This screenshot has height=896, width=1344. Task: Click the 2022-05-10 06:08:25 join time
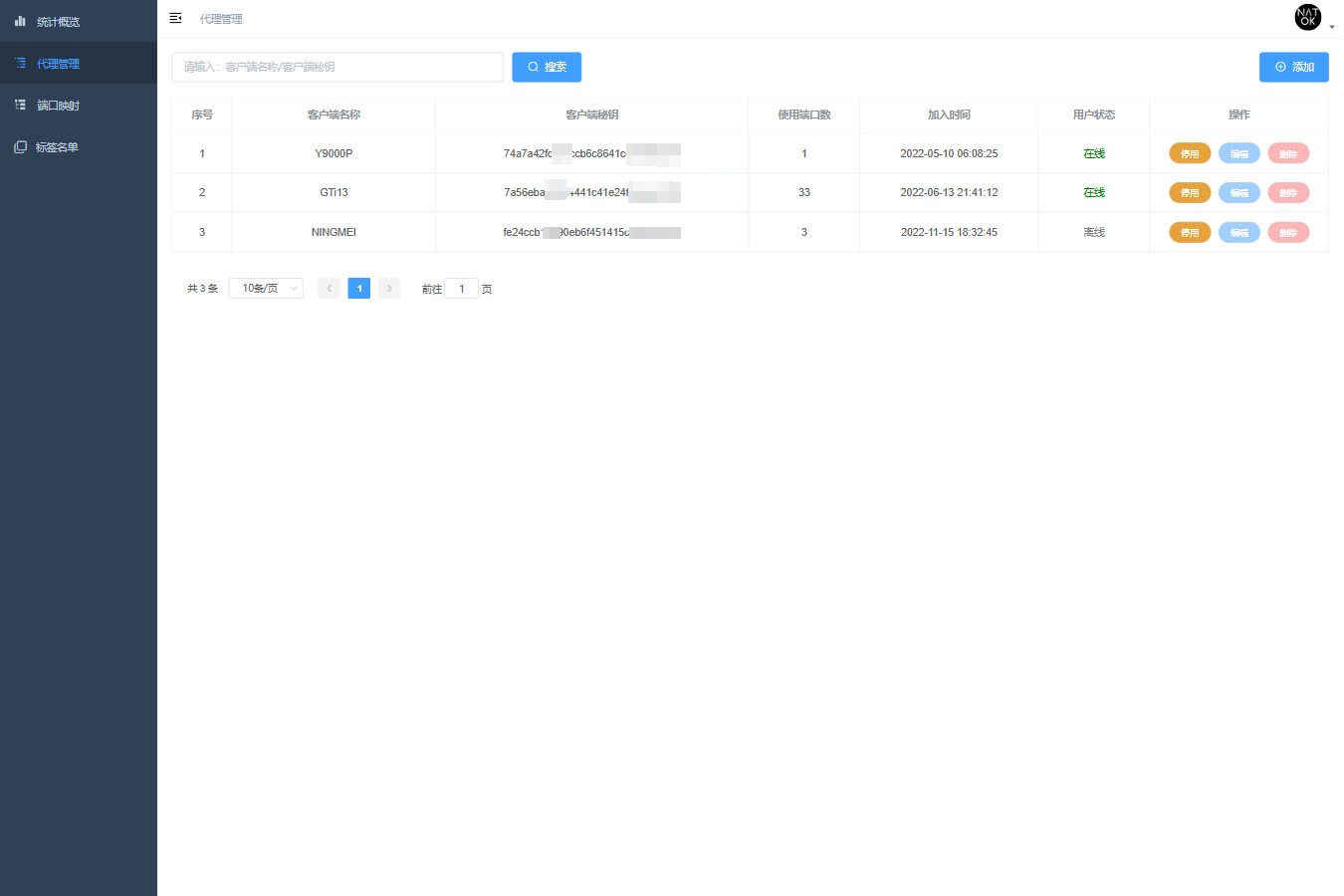pyautogui.click(x=949, y=153)
